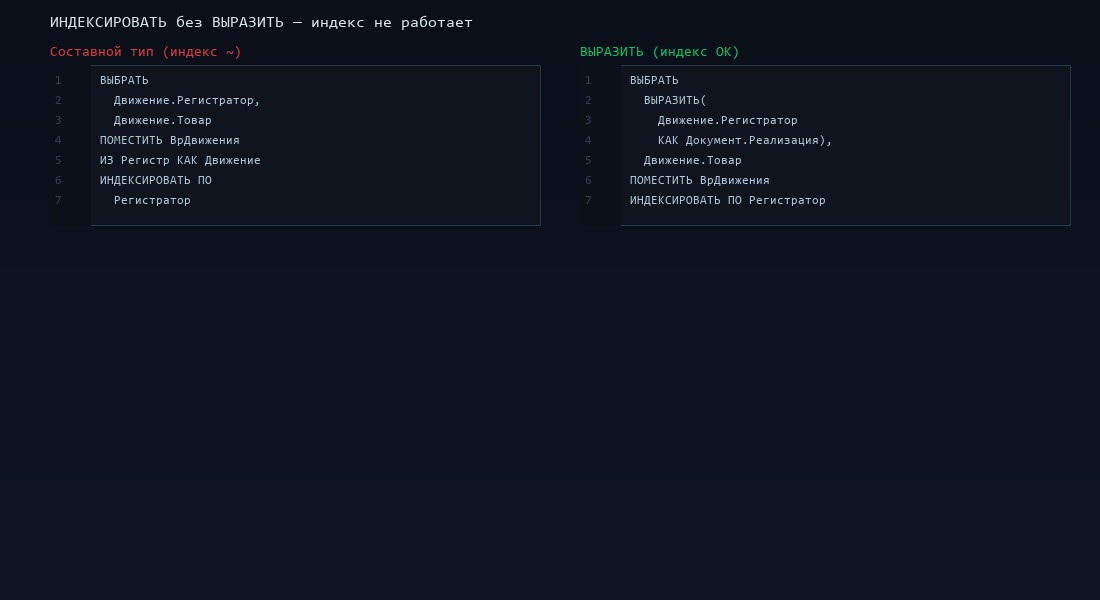
Task: Place cursor on "Движение.Регистратор," line with comma
Action: [x=187, y=100]
